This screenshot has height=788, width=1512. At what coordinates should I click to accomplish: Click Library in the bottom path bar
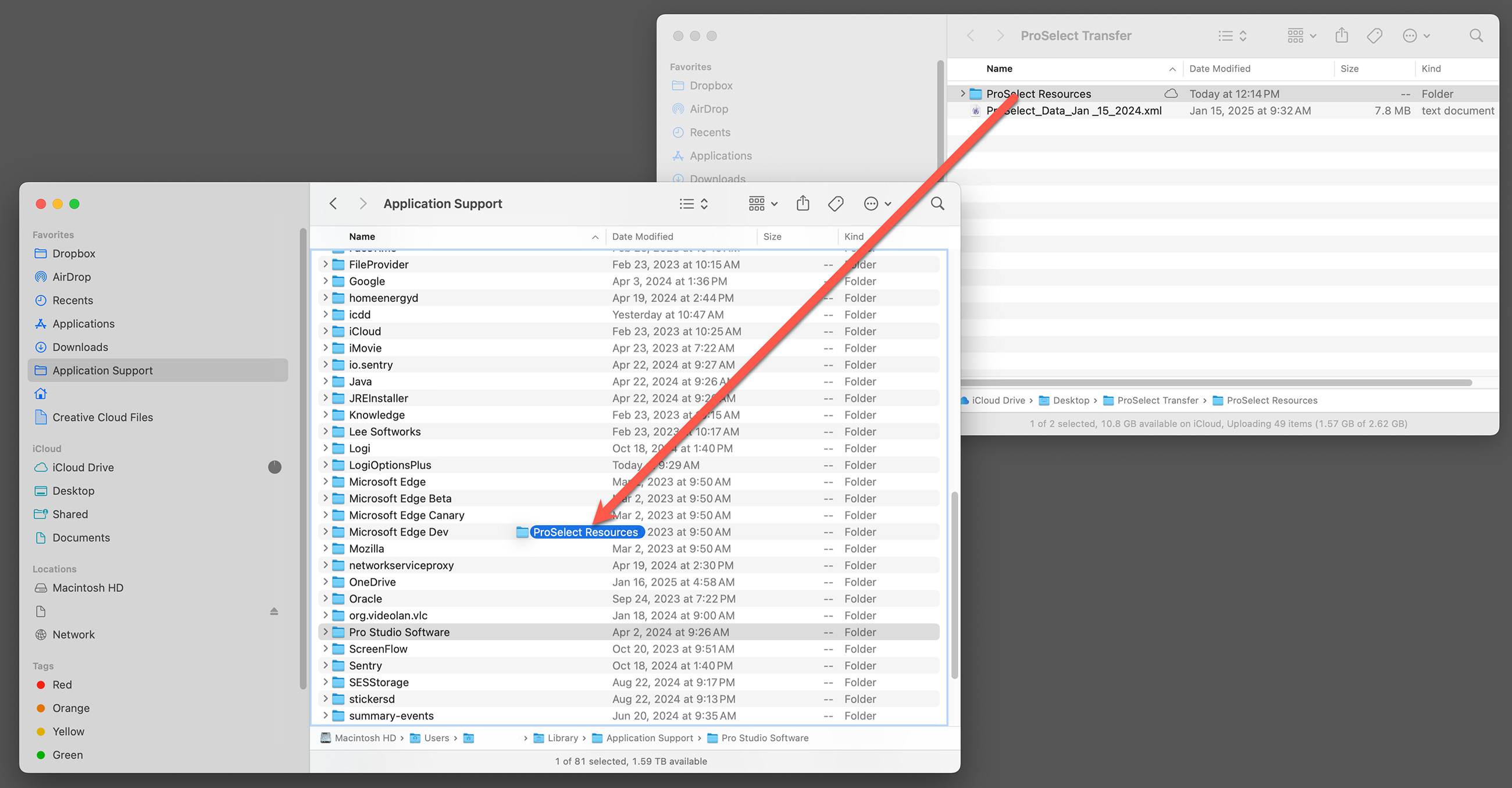[x=562, y=738]
